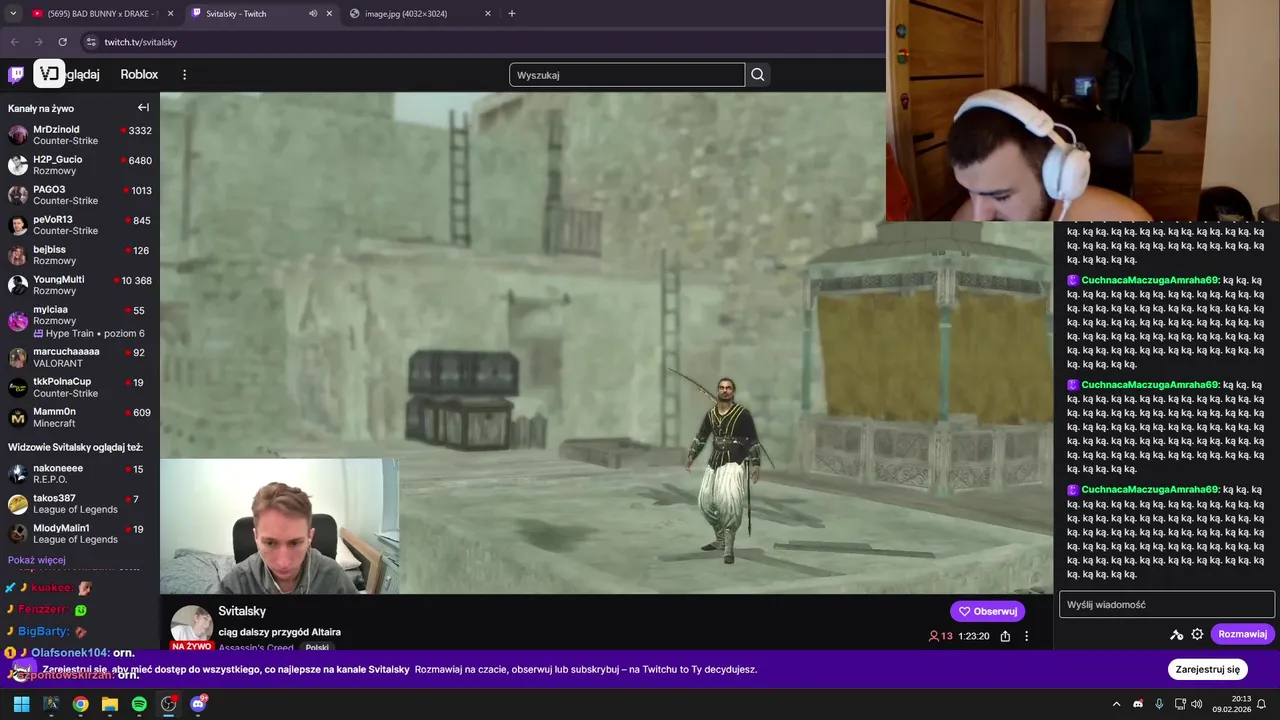Open chat settings gear icon
Viewport: 1280px width, 720px height.
click(1197, 634)
